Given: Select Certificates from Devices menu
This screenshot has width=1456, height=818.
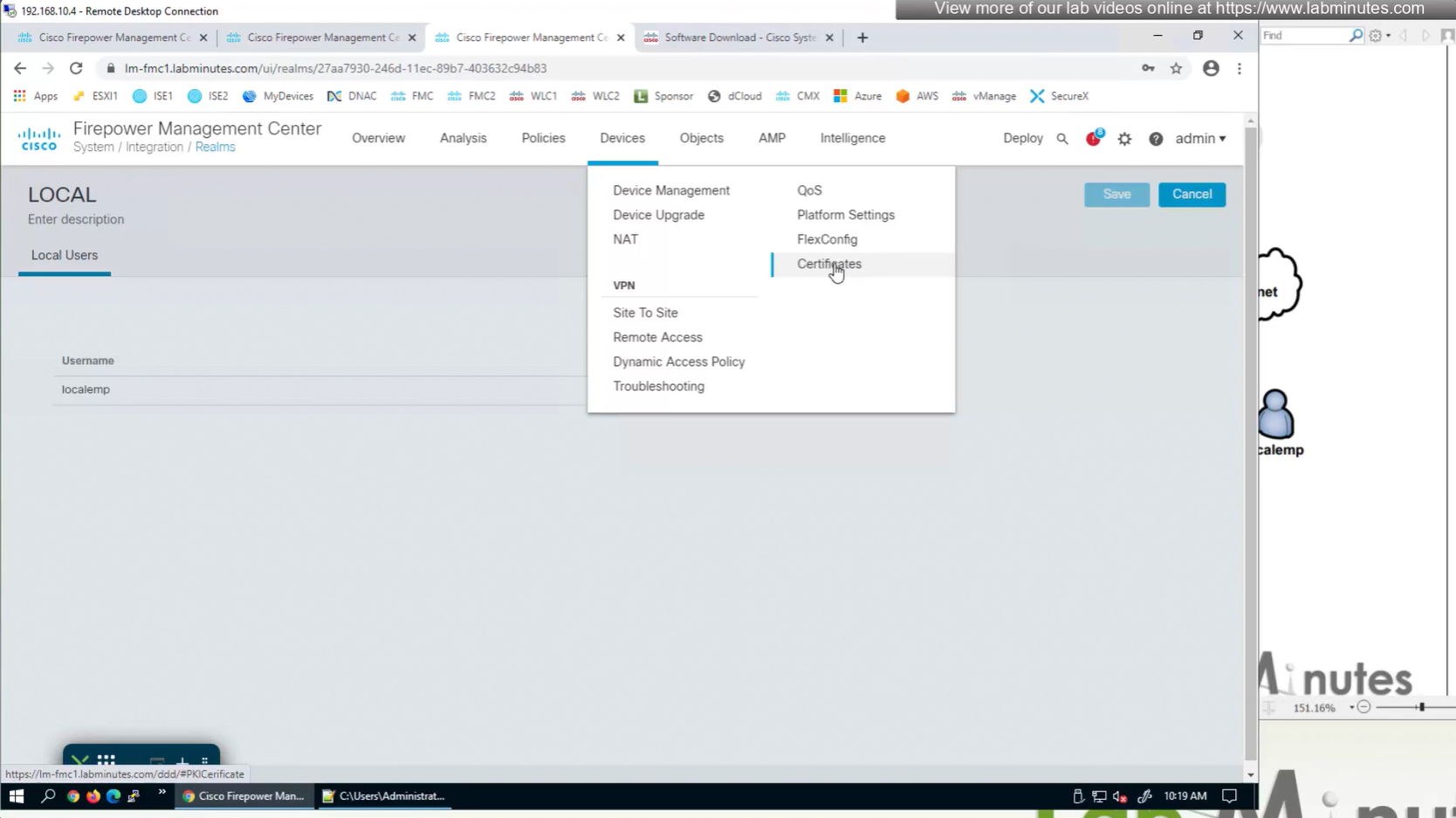Looking at the screenshot, I should 828,264.
